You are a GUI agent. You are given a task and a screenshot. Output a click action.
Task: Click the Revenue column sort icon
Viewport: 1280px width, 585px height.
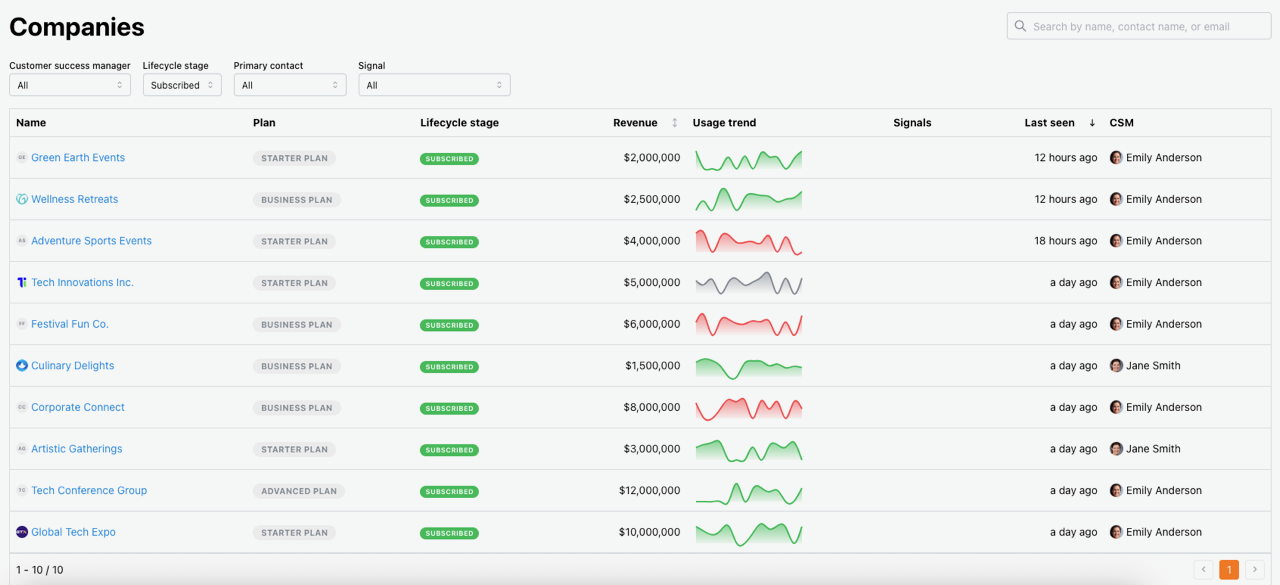point(674,123)
